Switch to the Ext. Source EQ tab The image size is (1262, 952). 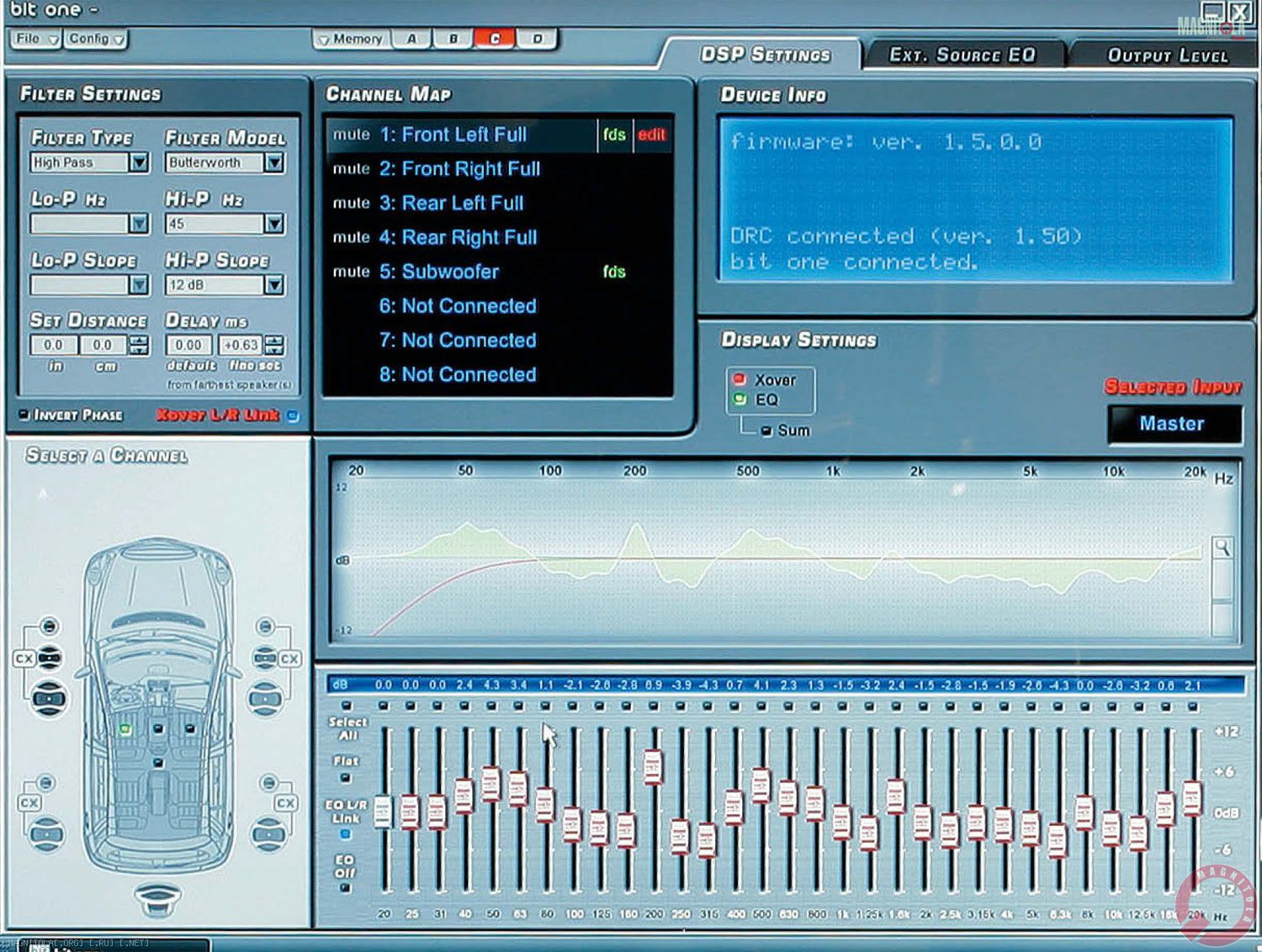pos(962,55)
